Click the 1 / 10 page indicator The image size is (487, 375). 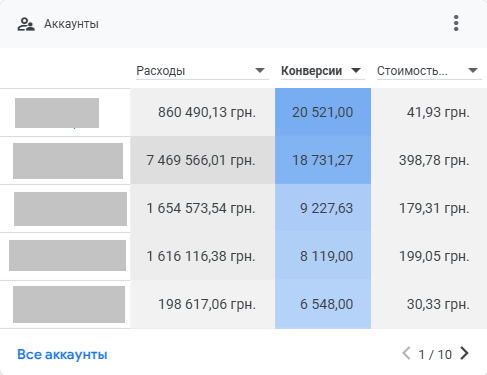pos(435,354)
